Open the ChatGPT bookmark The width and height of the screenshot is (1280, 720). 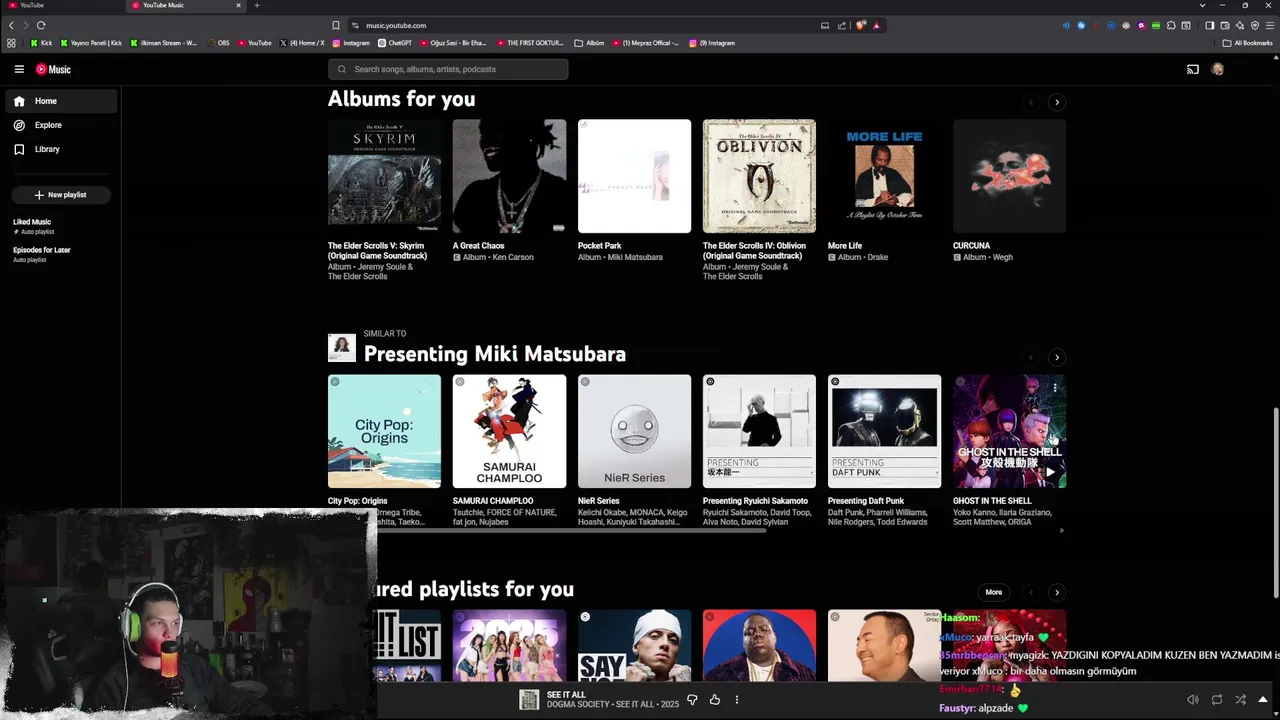394,43
